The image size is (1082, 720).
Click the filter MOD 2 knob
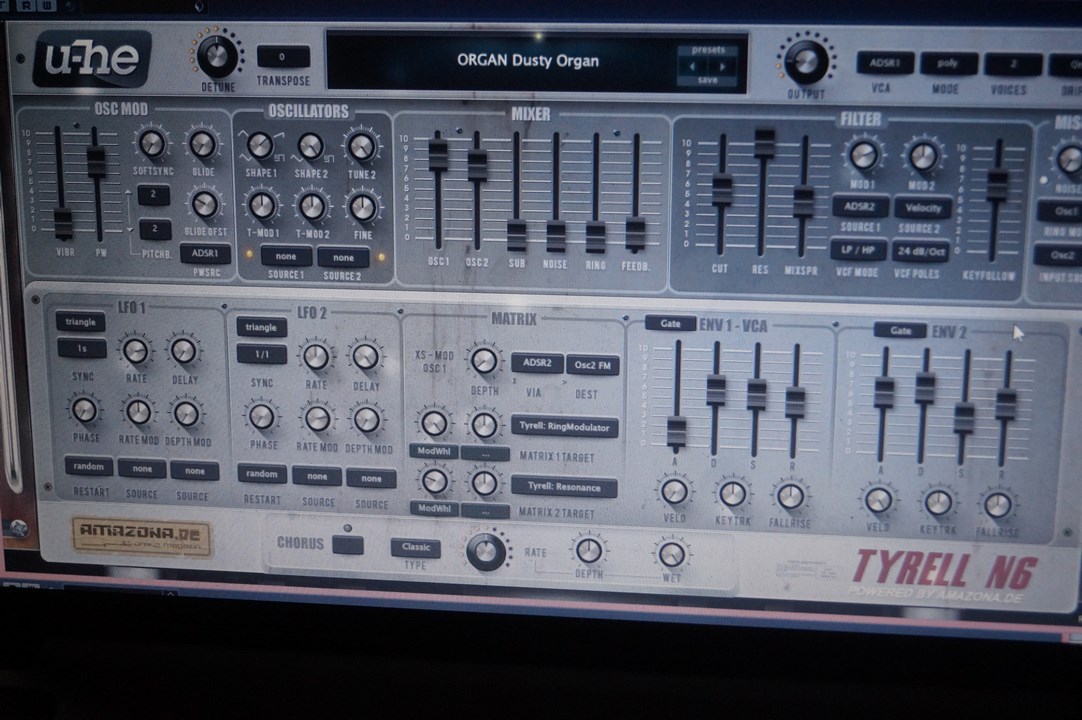(x=923, y=157)
